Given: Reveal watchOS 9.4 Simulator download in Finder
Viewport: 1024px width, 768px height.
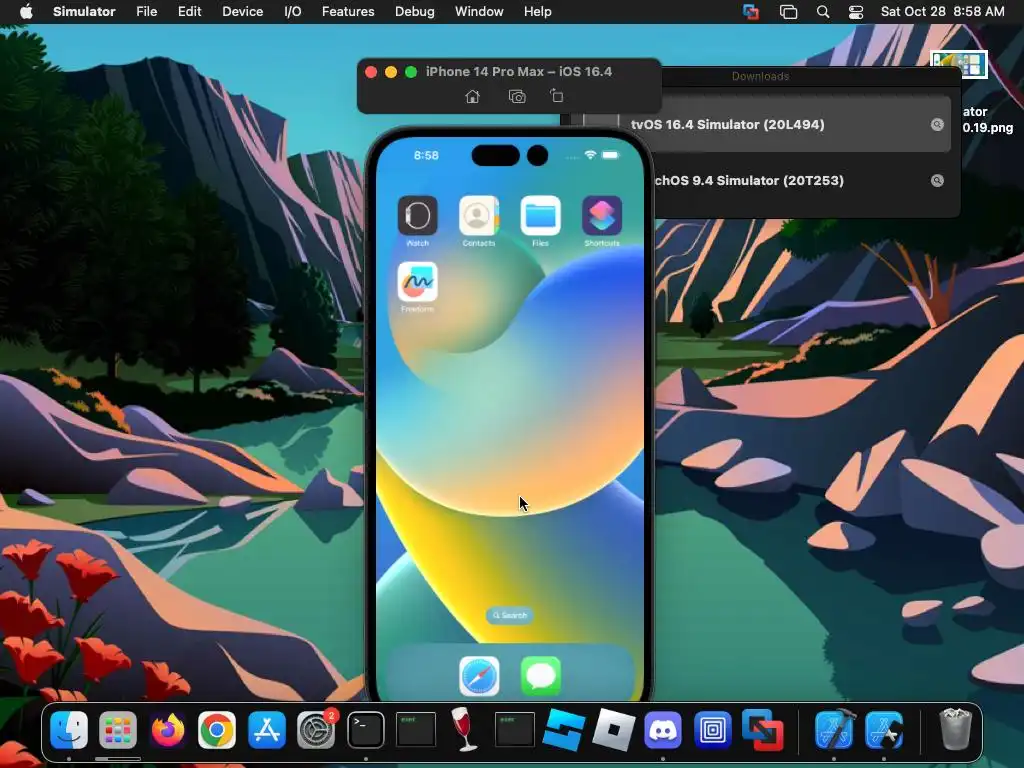Looking at the screenshot, I should [x=937, y=180].
